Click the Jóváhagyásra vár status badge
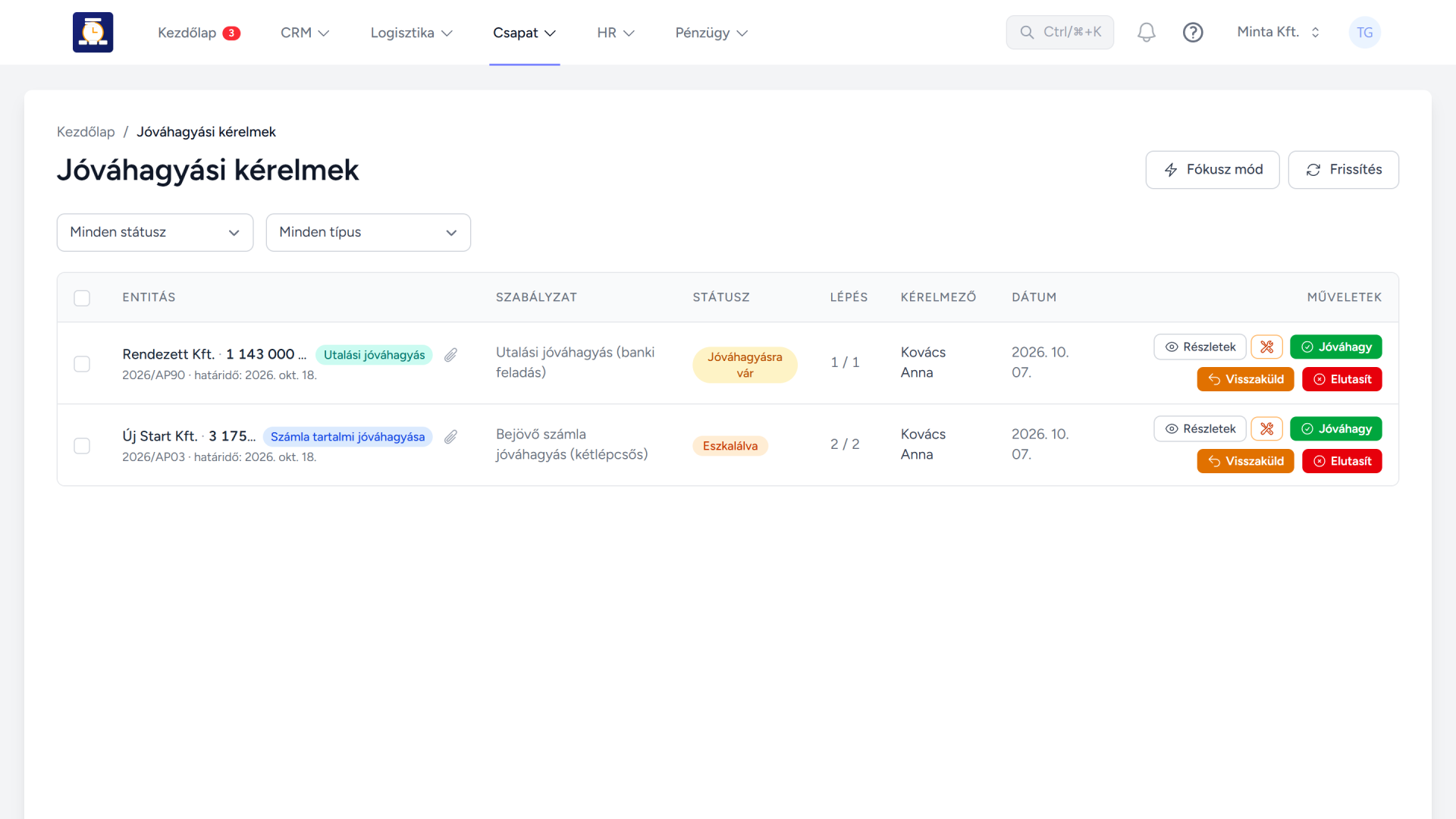This screenshot has width=1456, height=819. click(x=745, y=365)
